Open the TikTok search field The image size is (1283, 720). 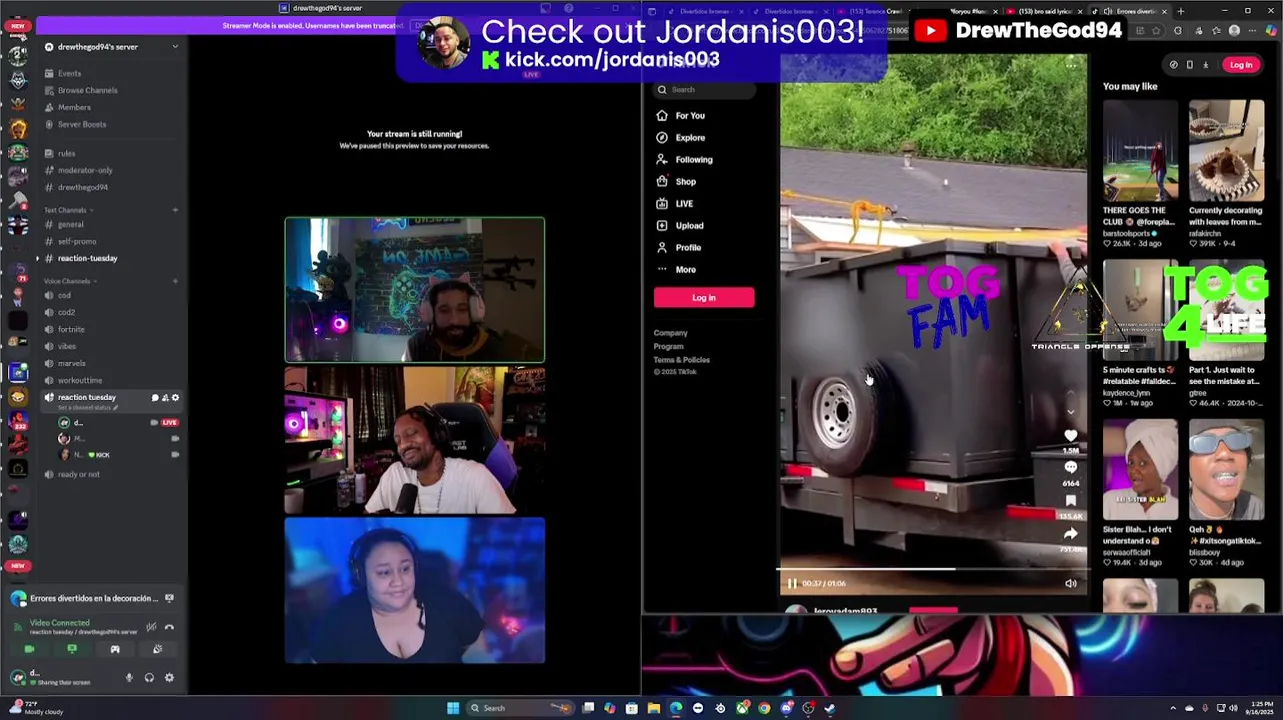click(x=705, y=90)
